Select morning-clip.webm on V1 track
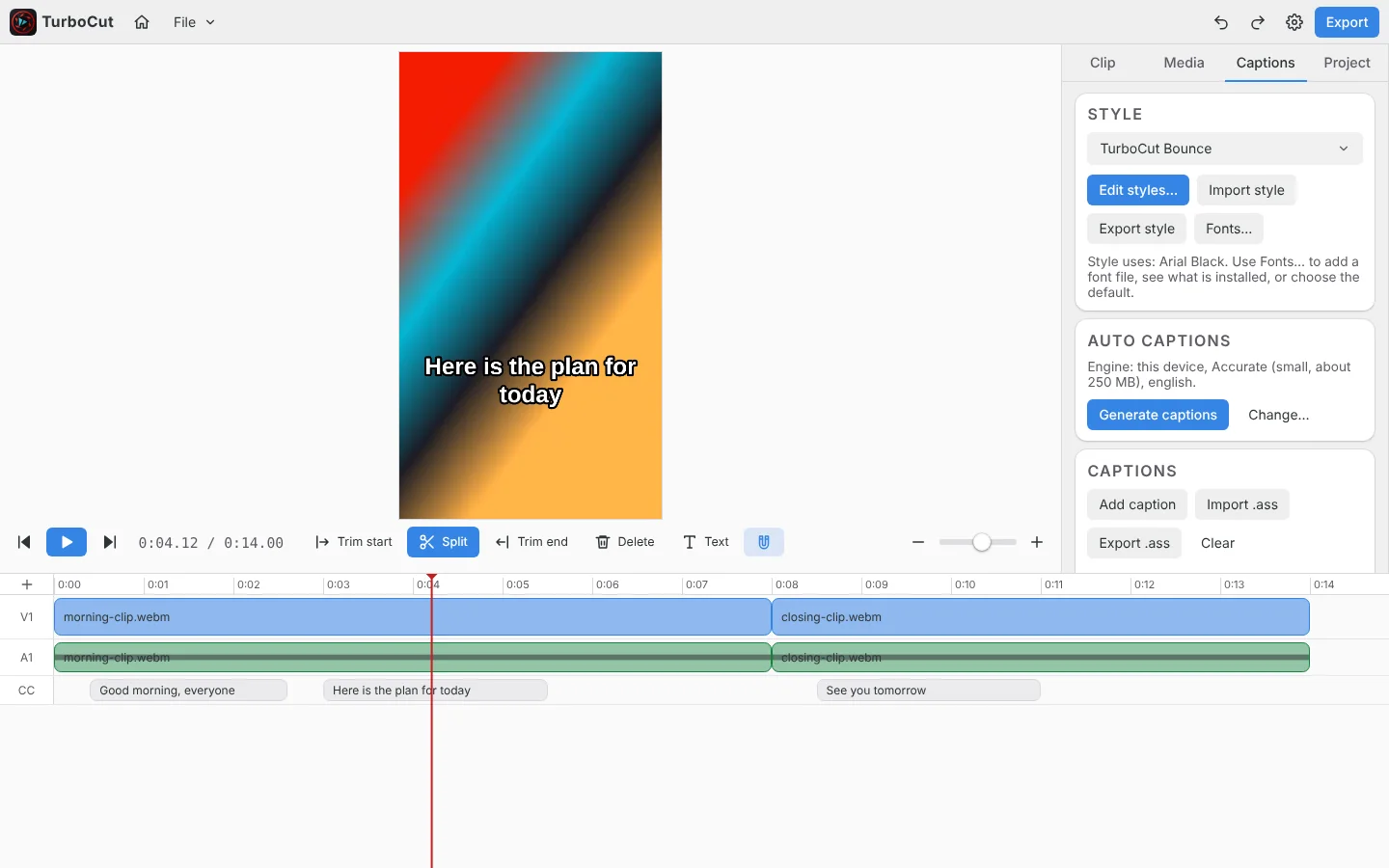1389x868 pixels. pyautogui.click(x=412, y=617)
